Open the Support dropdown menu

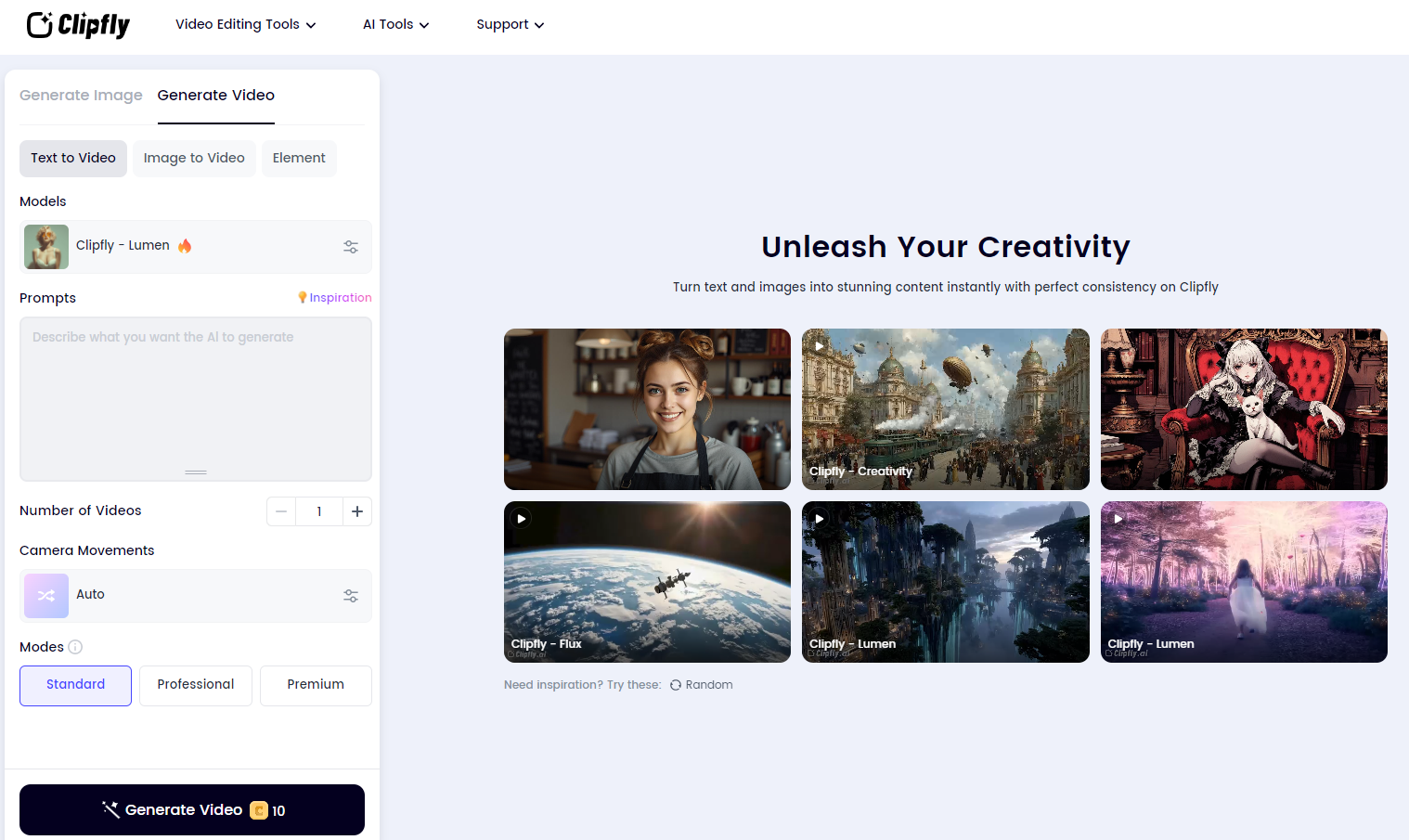(510, 25)
